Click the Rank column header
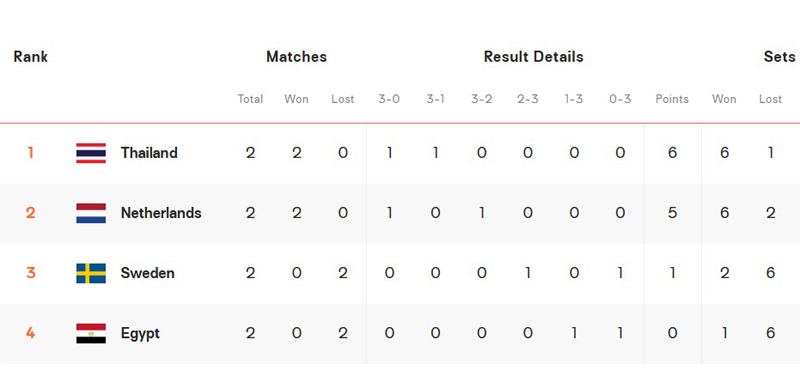Screen dimensions: 800x382 31,57
